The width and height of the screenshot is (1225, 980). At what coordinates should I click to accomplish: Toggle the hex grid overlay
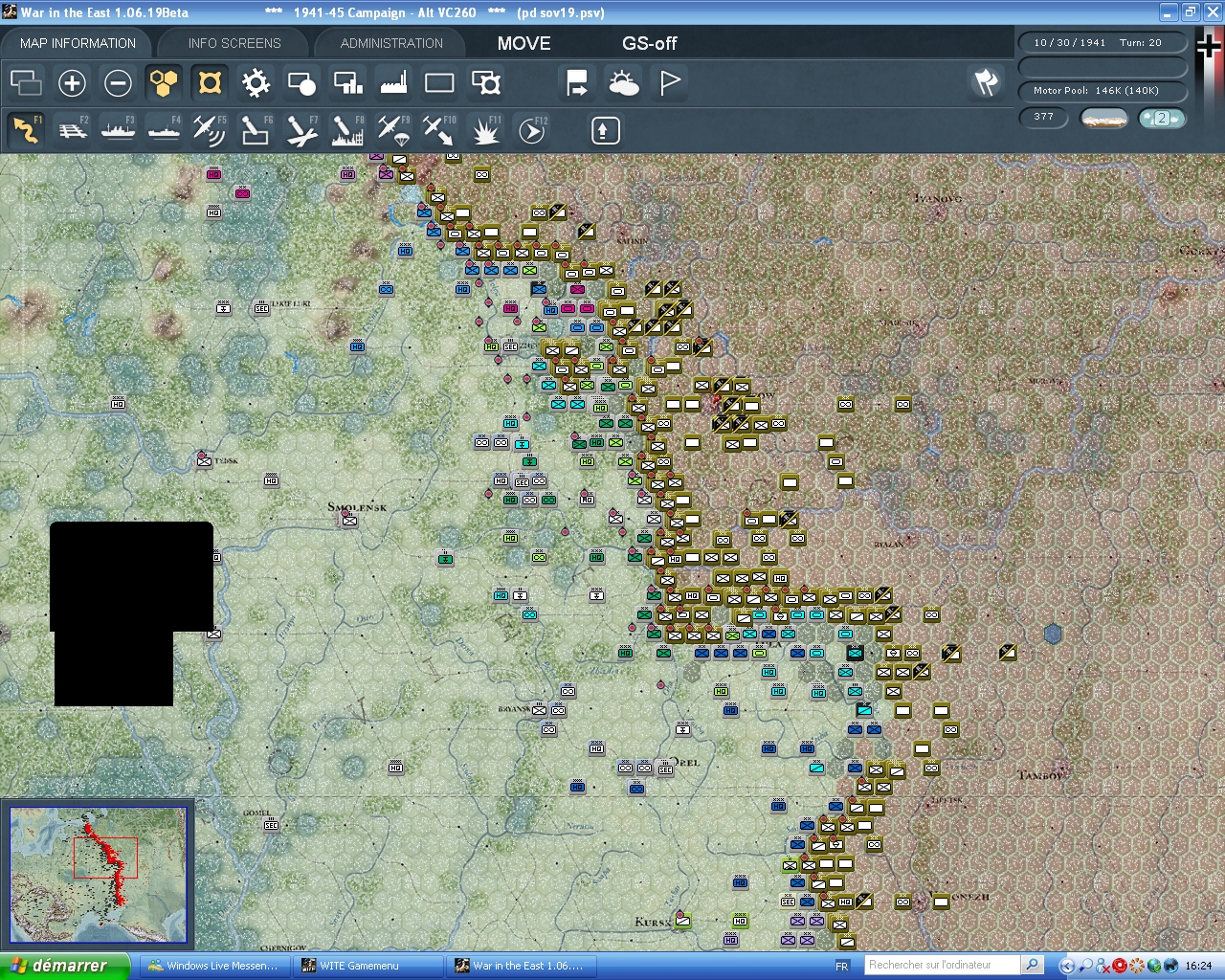click(164, 83)
